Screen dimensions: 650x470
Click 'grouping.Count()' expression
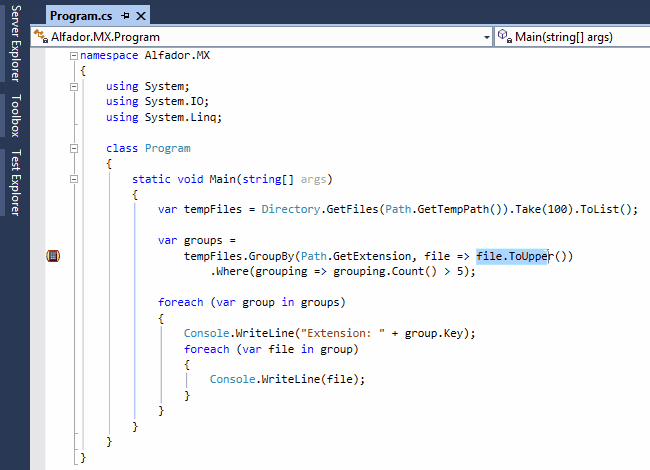click(385, 271)
